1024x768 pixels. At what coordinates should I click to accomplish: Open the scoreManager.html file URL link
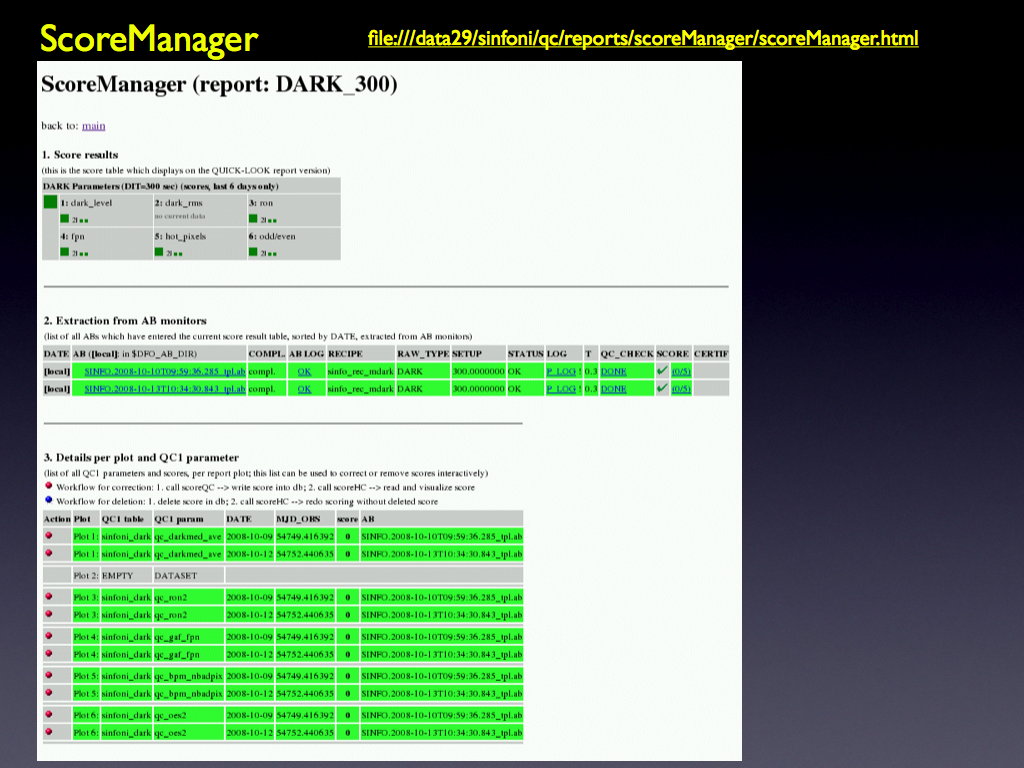642,39
